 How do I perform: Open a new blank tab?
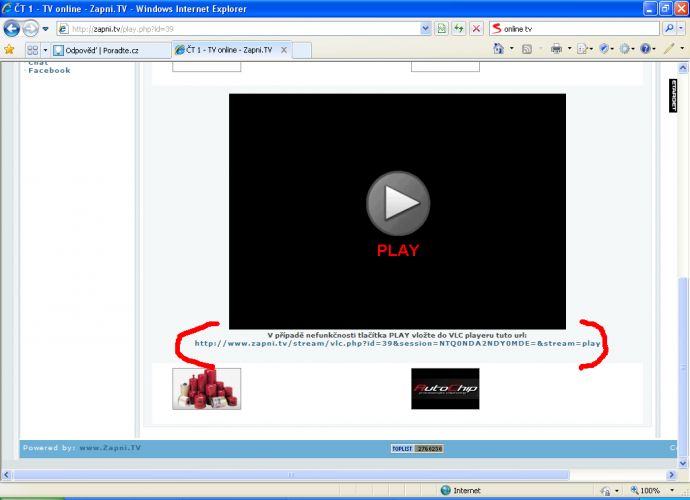click(x=302, y=50)
